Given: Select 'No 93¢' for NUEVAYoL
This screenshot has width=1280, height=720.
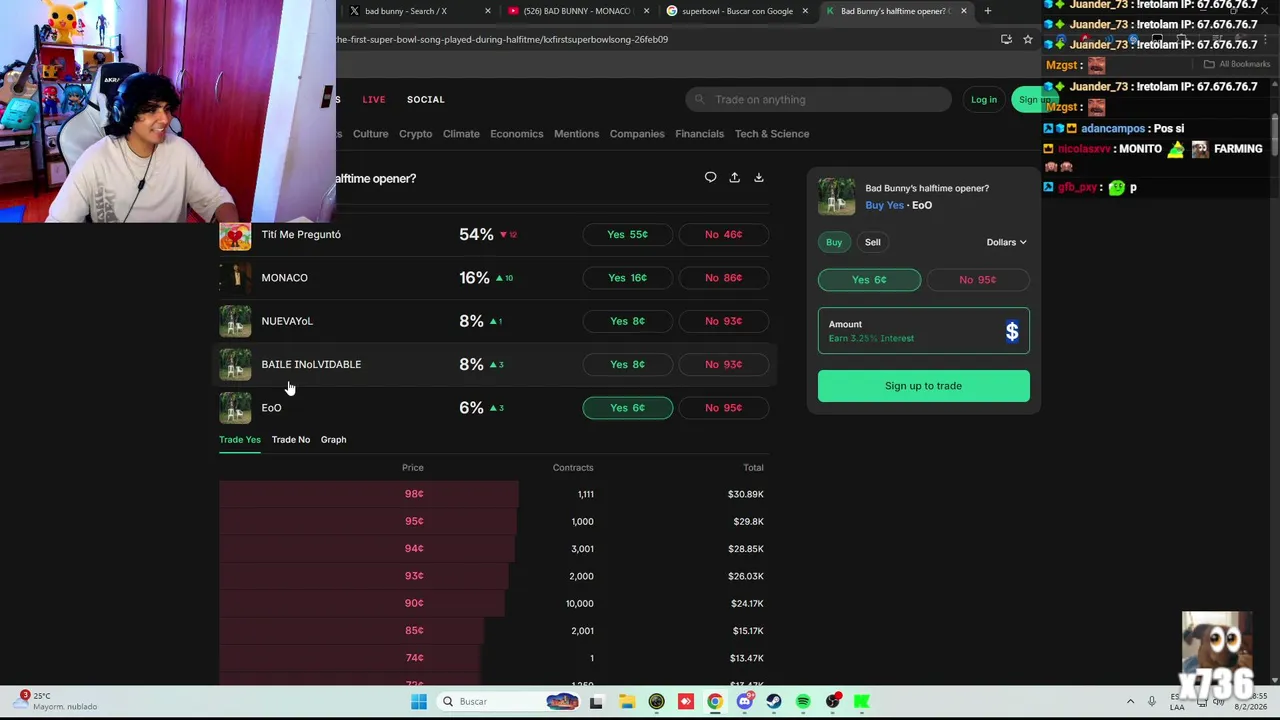Looking at the screenshot, I should point(723,321).
